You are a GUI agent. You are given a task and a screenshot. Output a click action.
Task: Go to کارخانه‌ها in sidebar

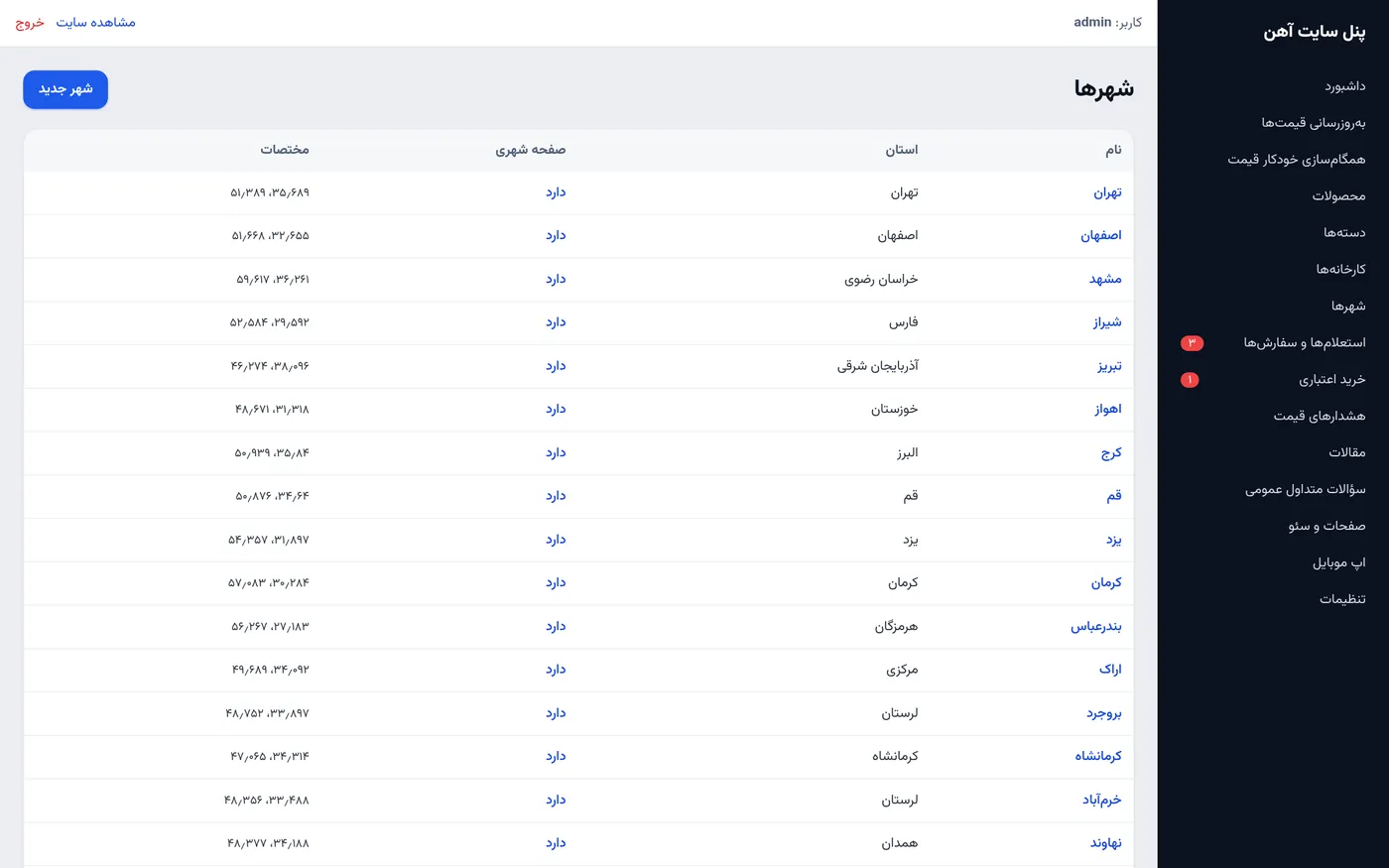coord(1340,270)
